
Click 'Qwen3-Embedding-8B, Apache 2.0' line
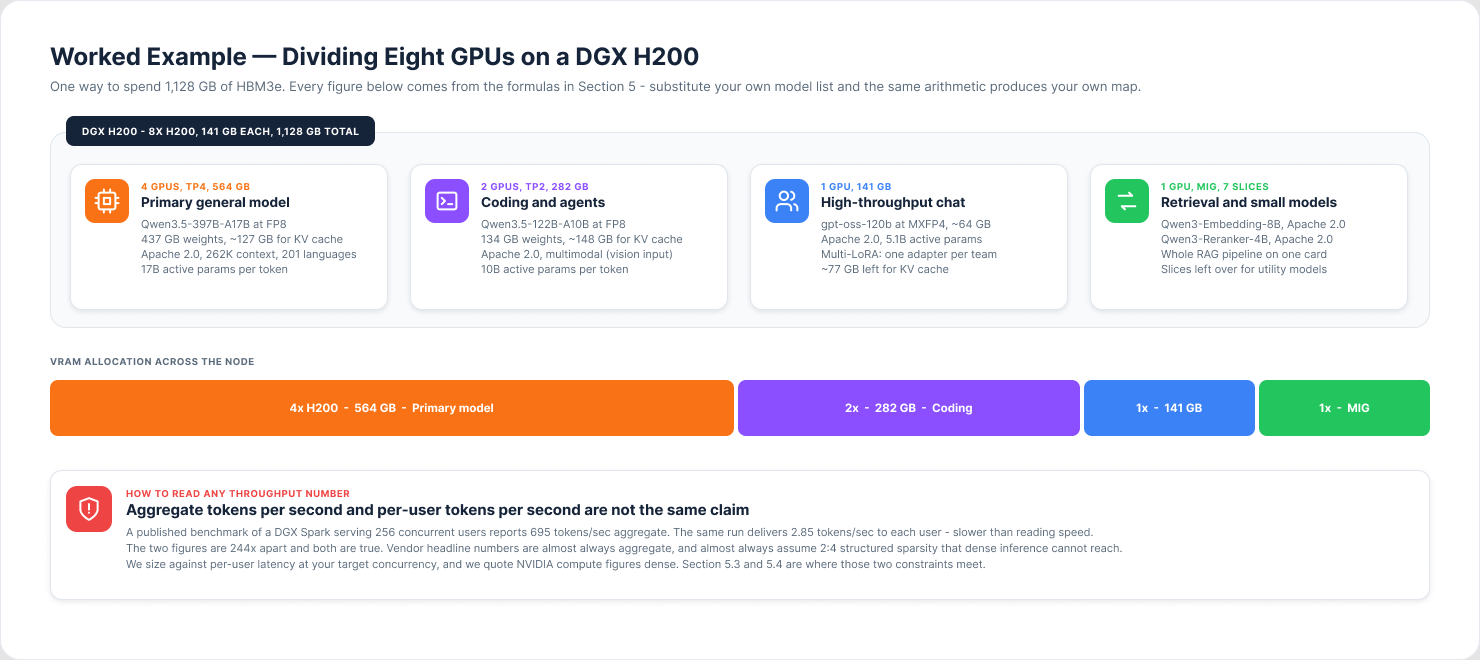(1253, 225)
